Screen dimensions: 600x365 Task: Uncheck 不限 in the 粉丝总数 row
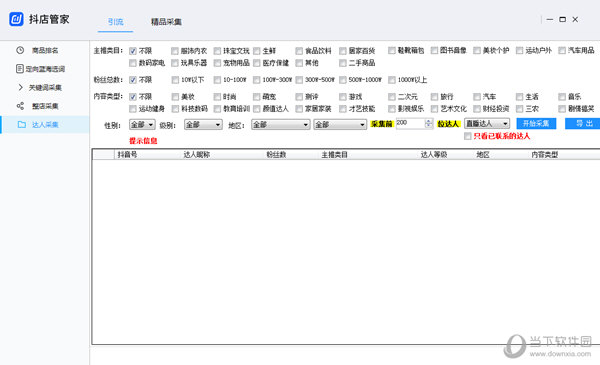coord(133,80)
